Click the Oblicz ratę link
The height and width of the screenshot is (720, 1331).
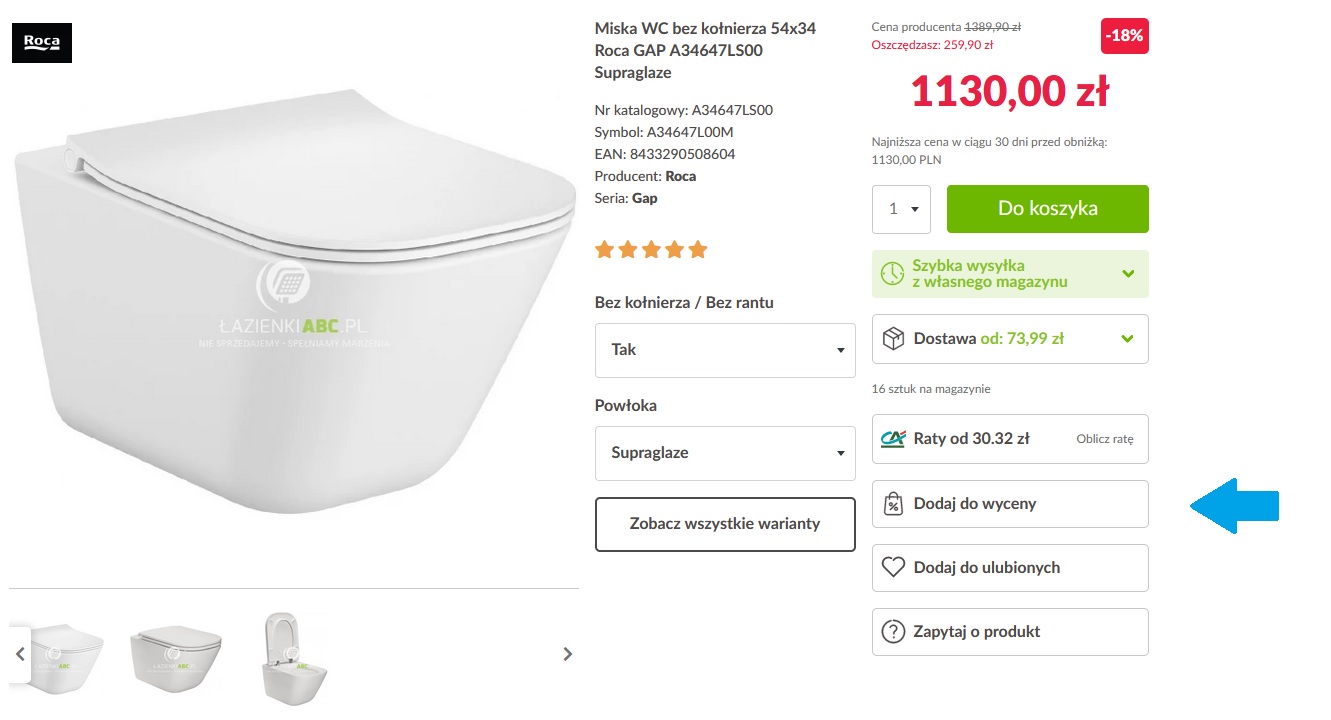1104,439
